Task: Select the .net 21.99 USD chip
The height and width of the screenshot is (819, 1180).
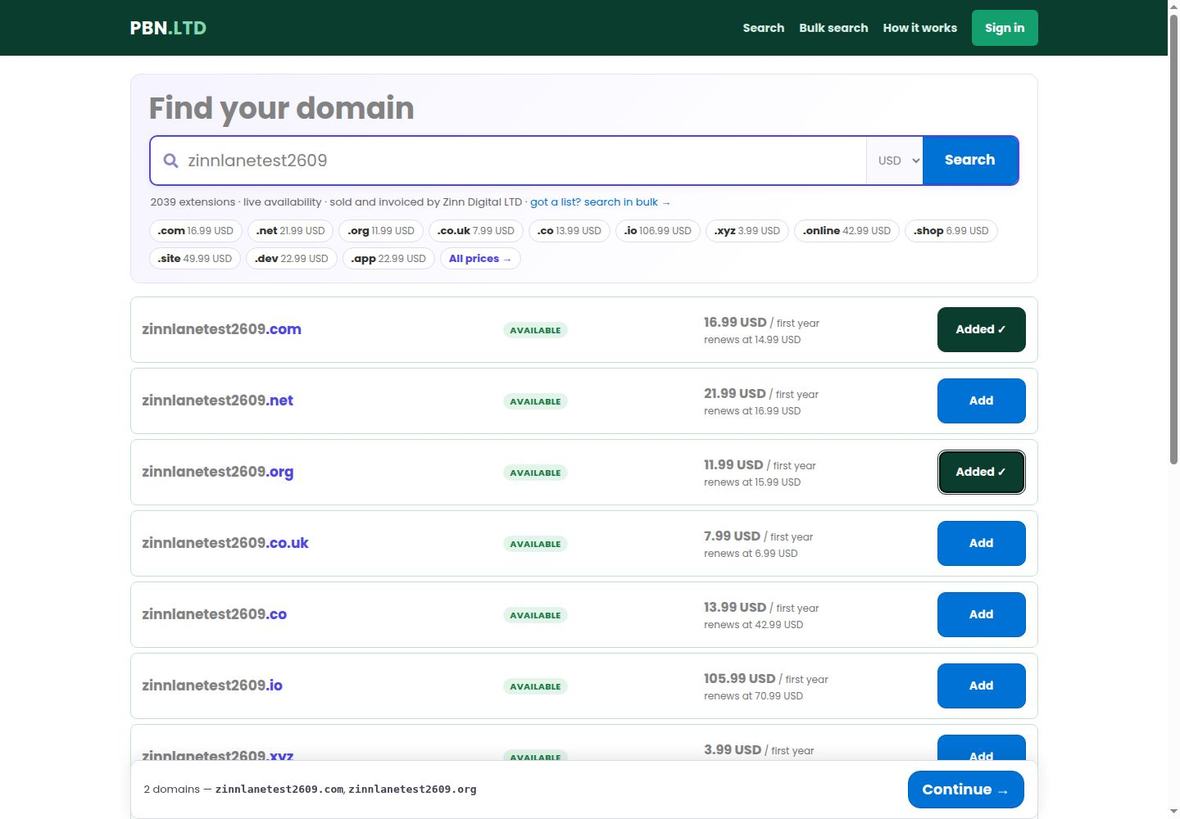Action: point(290,230)
